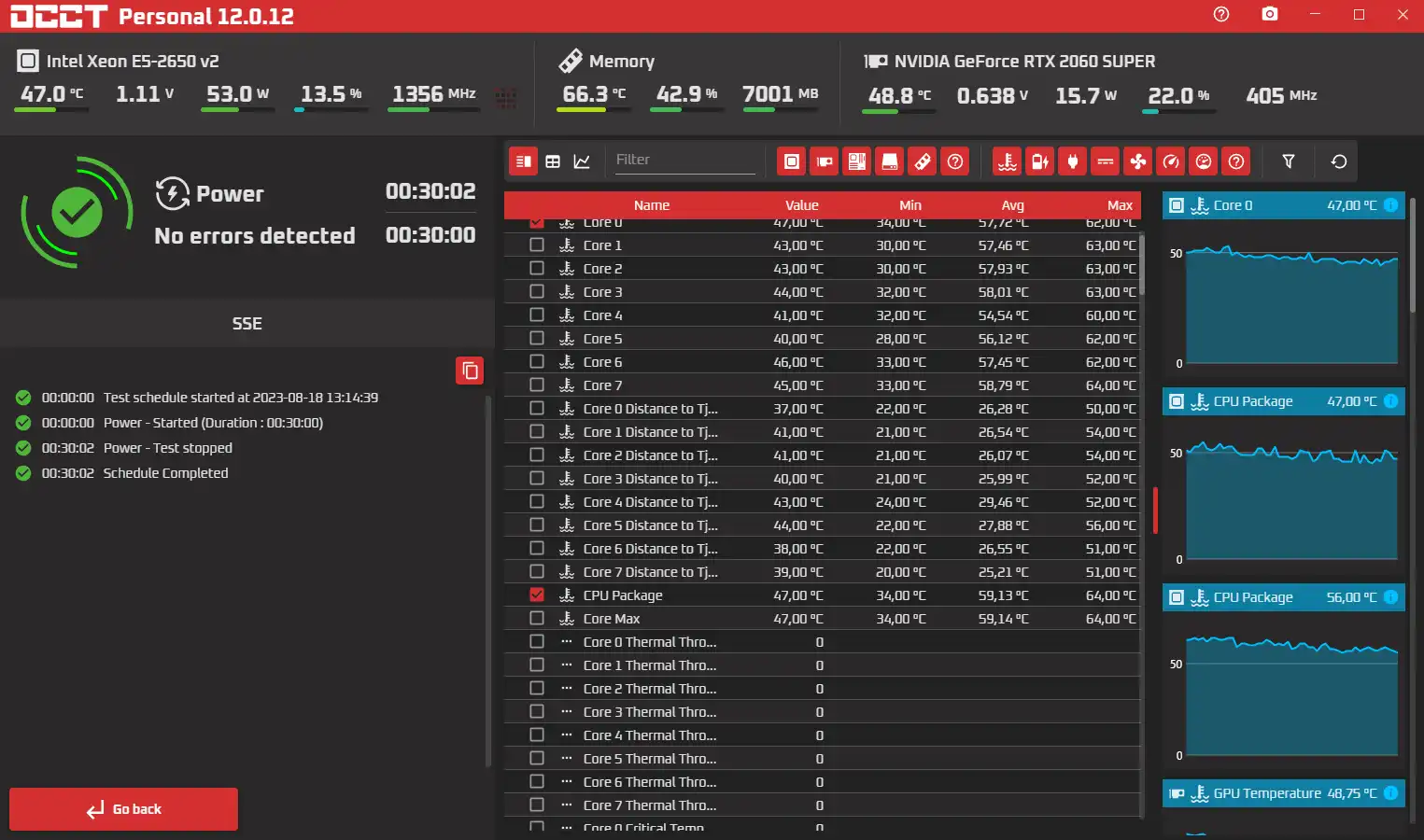
Task: Toggle the unknown-hardware question mark after memory stick
Action: pos(955,161)
